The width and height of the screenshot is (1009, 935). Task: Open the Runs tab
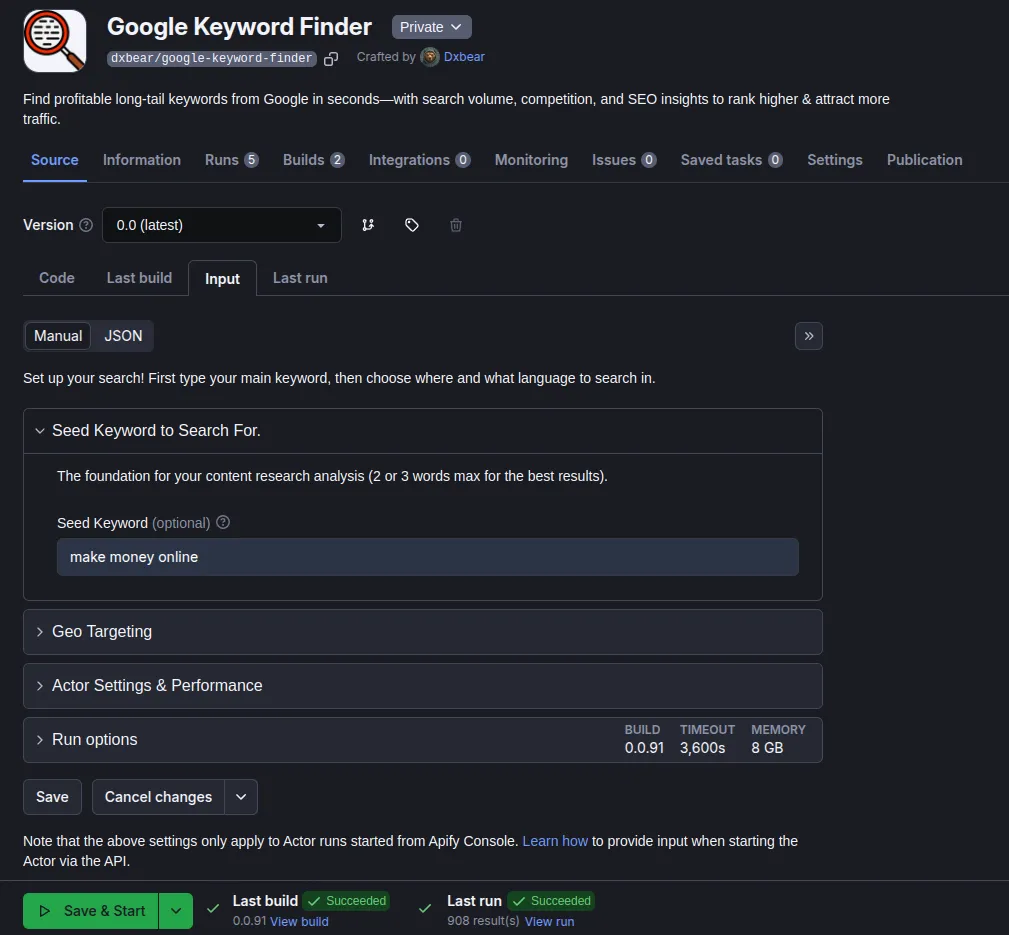[x=231, y=160]
